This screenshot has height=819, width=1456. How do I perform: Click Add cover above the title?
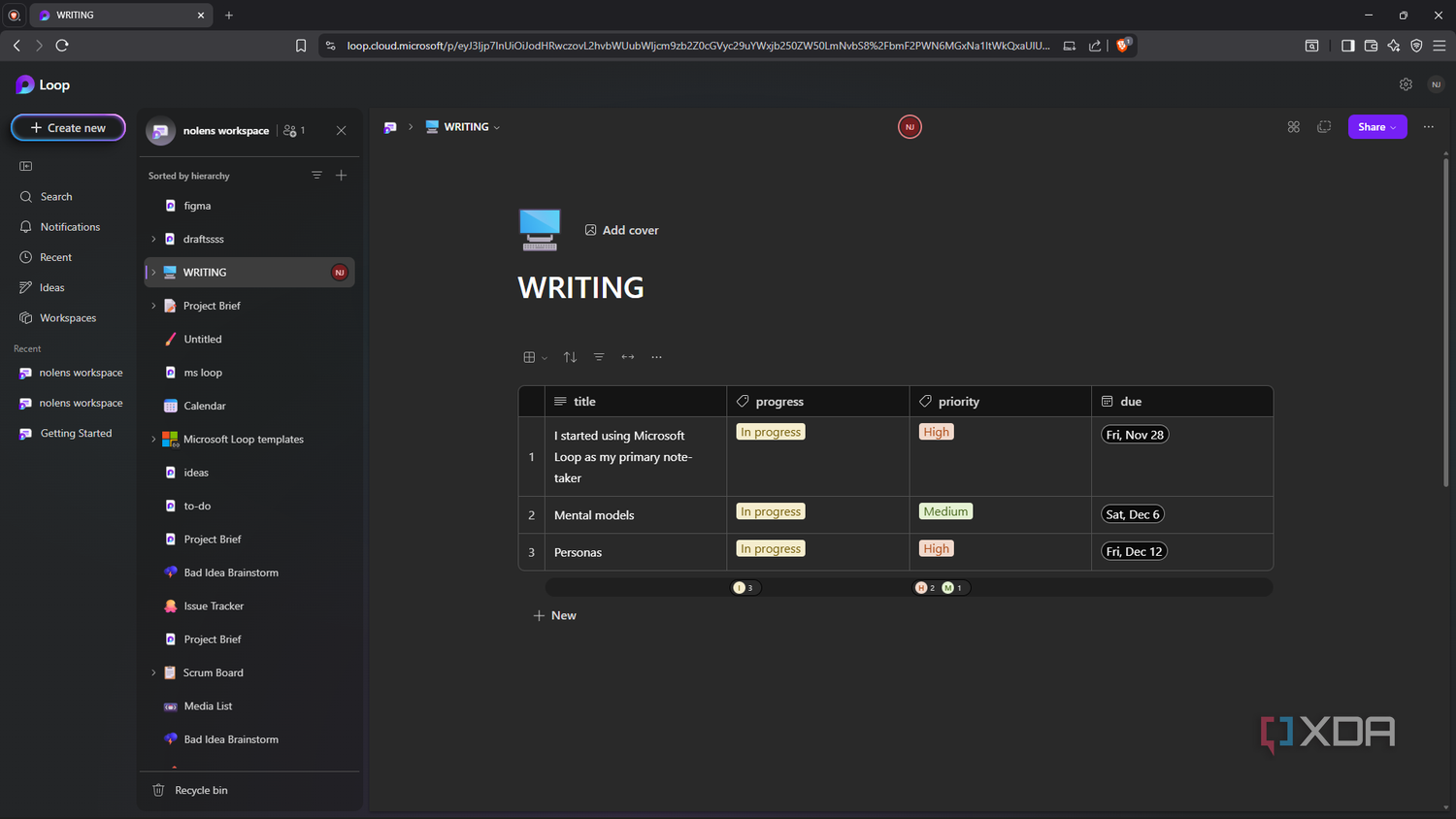pos(621,230)
